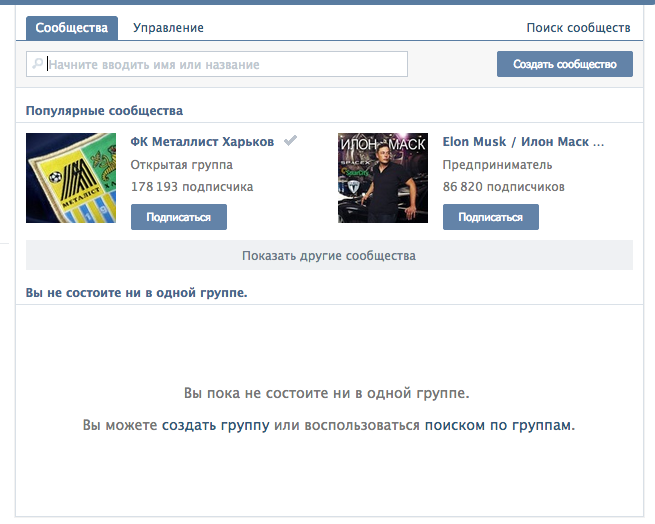Open Elon Musk / Илон Маск community title
This screenshot has width=655, height=524.
pyautogui.click(x=523, y=142)
